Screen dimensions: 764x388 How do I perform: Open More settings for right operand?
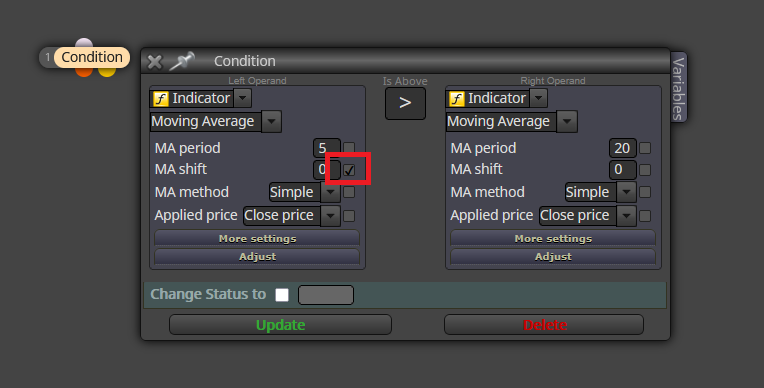[x=553, y=238]
